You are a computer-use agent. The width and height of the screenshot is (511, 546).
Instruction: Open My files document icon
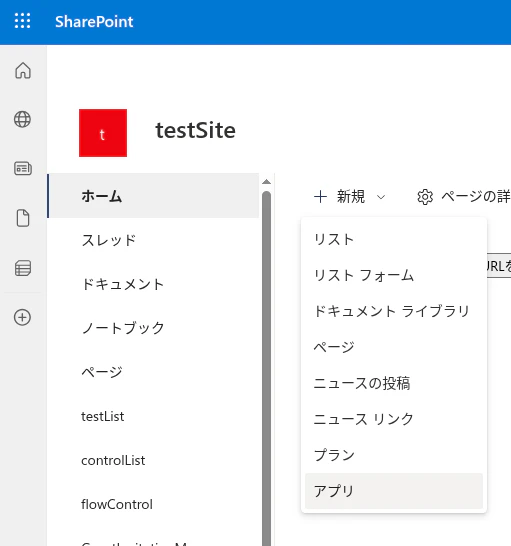(x=23, y=218)
